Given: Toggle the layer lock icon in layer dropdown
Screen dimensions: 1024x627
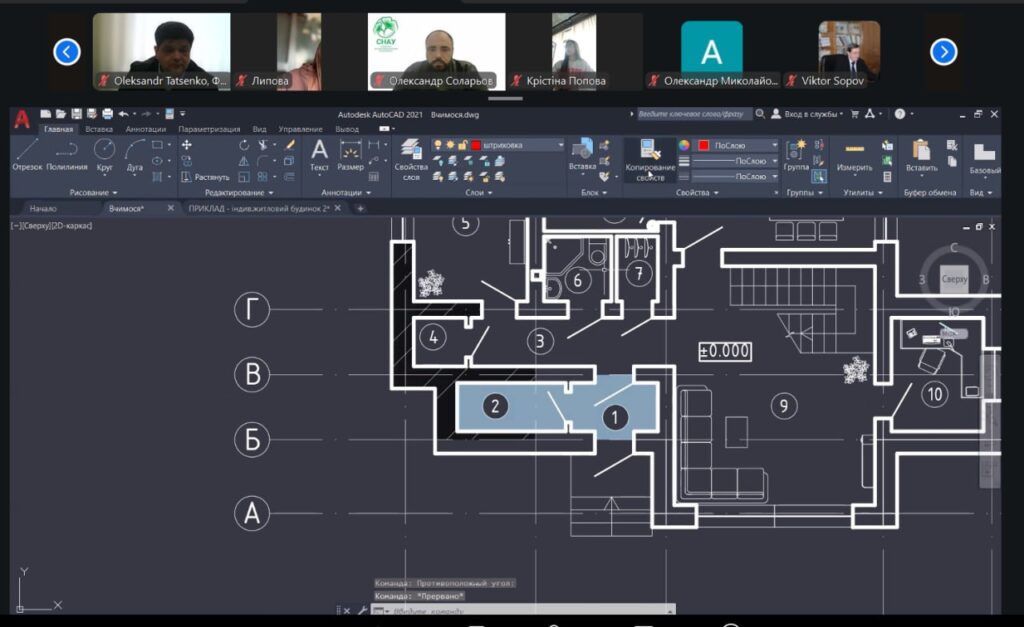Looking at the screenshot, I should pos(462,145).
